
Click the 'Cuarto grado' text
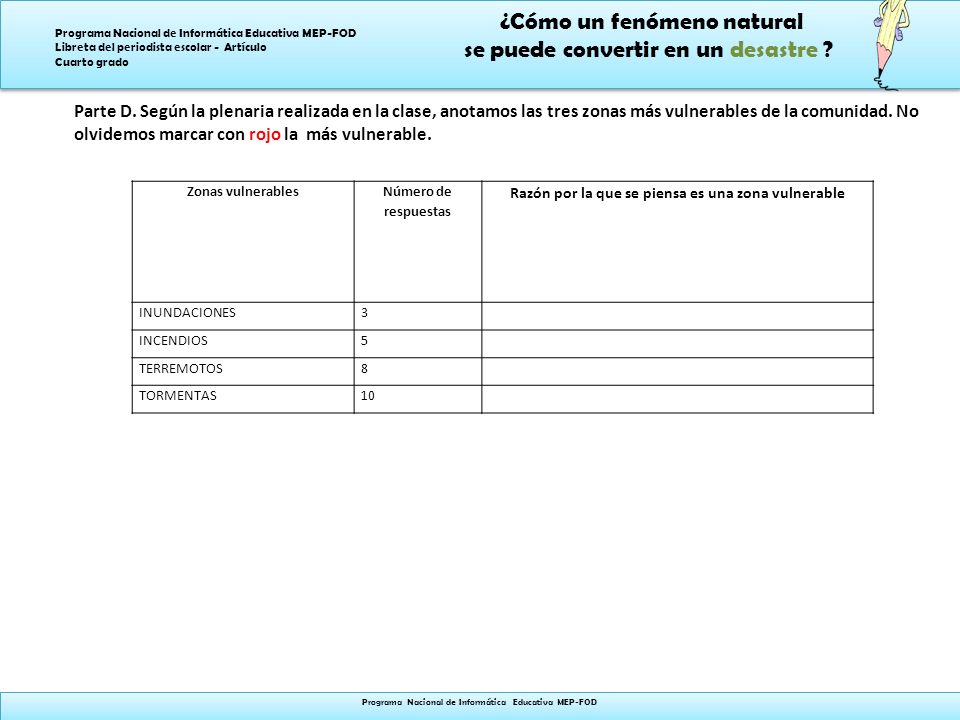click(92, 62)
